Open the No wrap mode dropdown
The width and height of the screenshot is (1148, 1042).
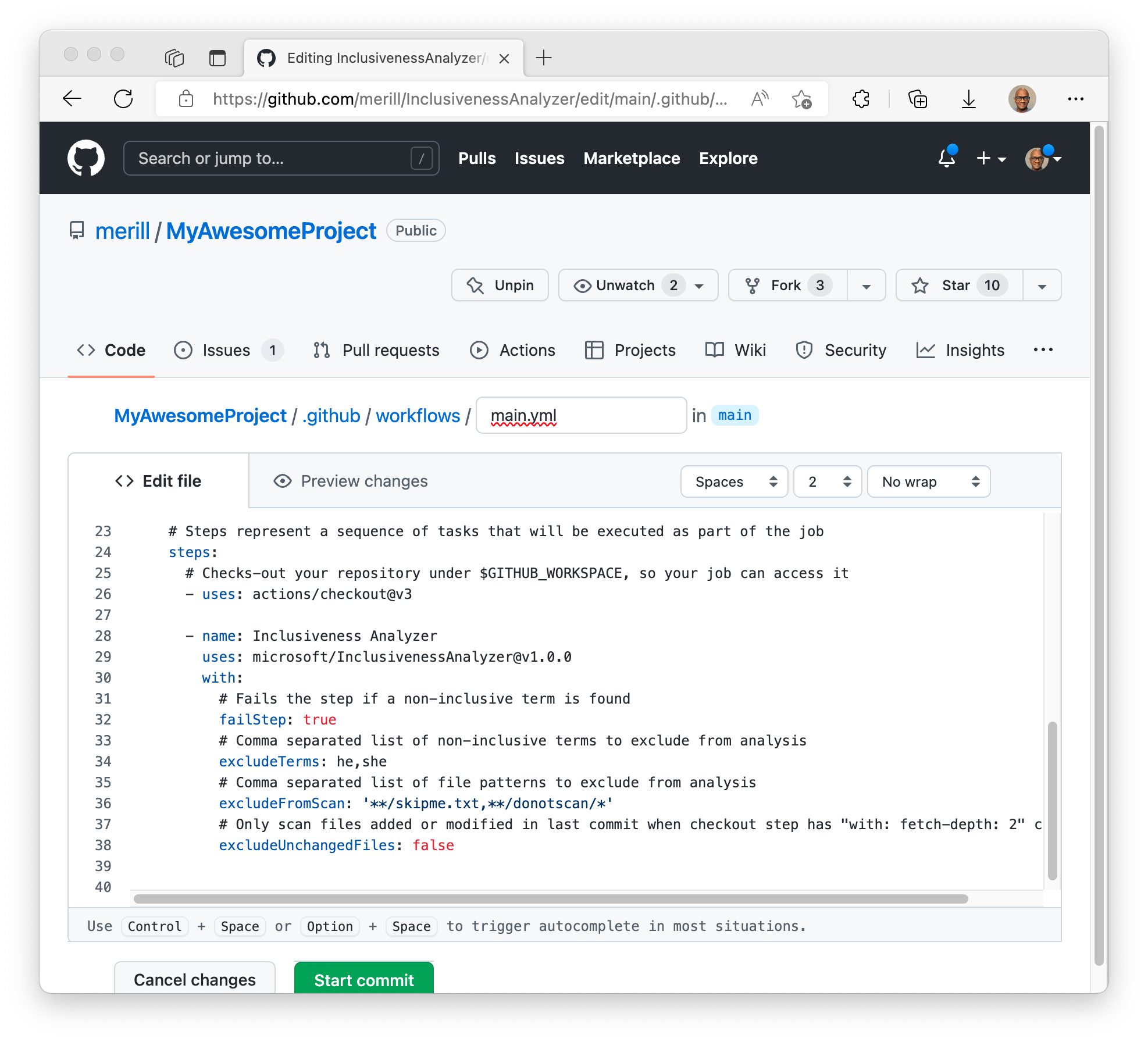coord(928,481)
